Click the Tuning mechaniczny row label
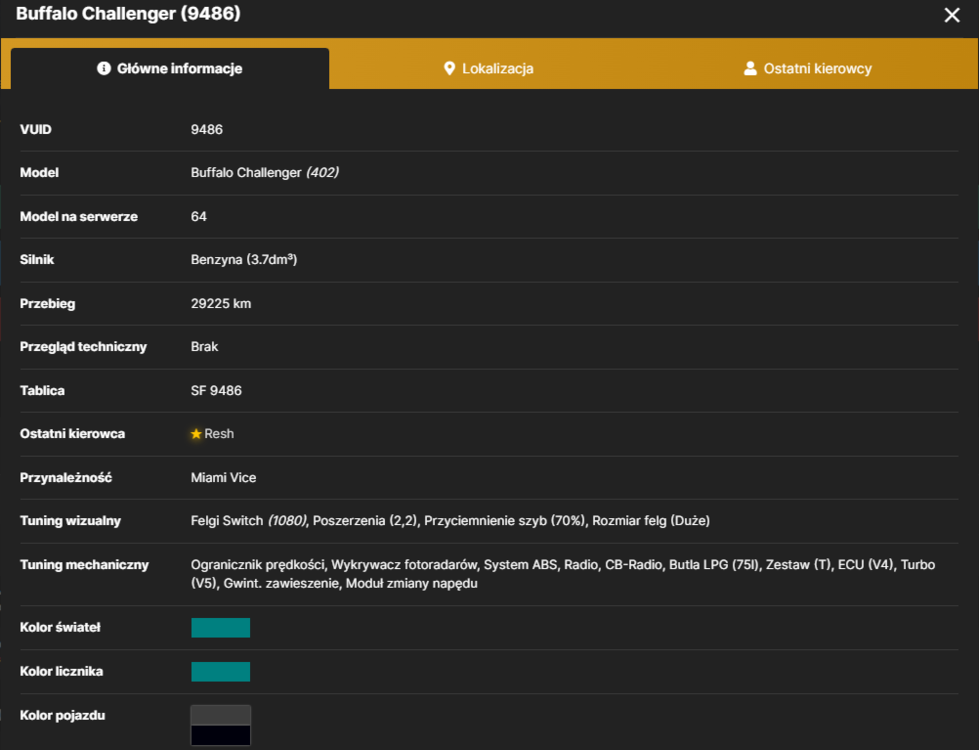This screenshot has width=979, height=750. coord(84,565)
